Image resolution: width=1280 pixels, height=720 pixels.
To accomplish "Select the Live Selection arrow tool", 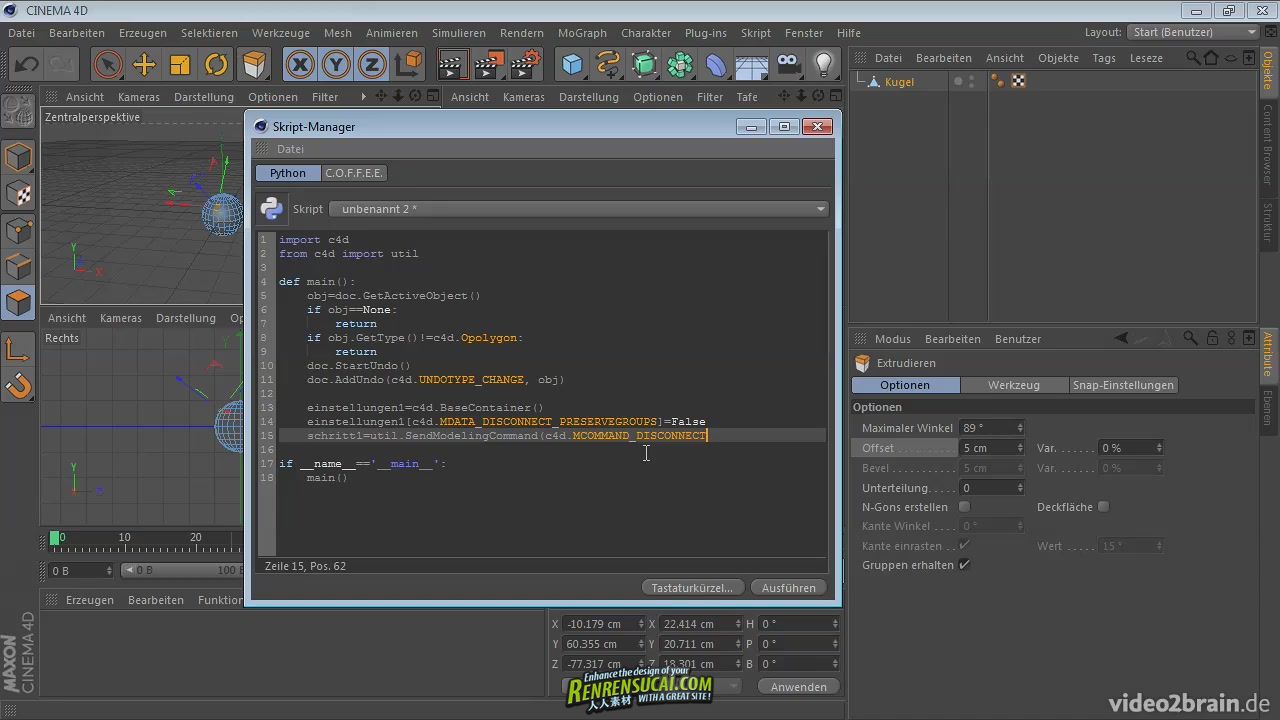I will 107,65.
